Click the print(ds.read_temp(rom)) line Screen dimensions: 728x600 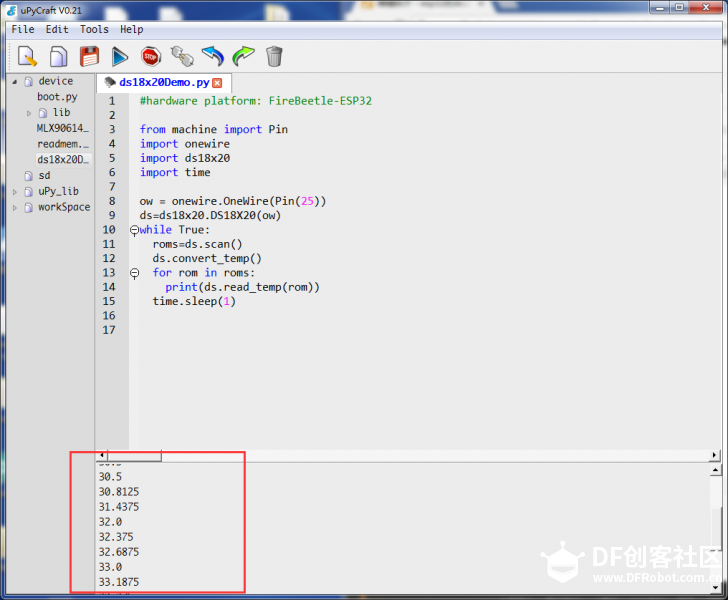pos(242,287)
